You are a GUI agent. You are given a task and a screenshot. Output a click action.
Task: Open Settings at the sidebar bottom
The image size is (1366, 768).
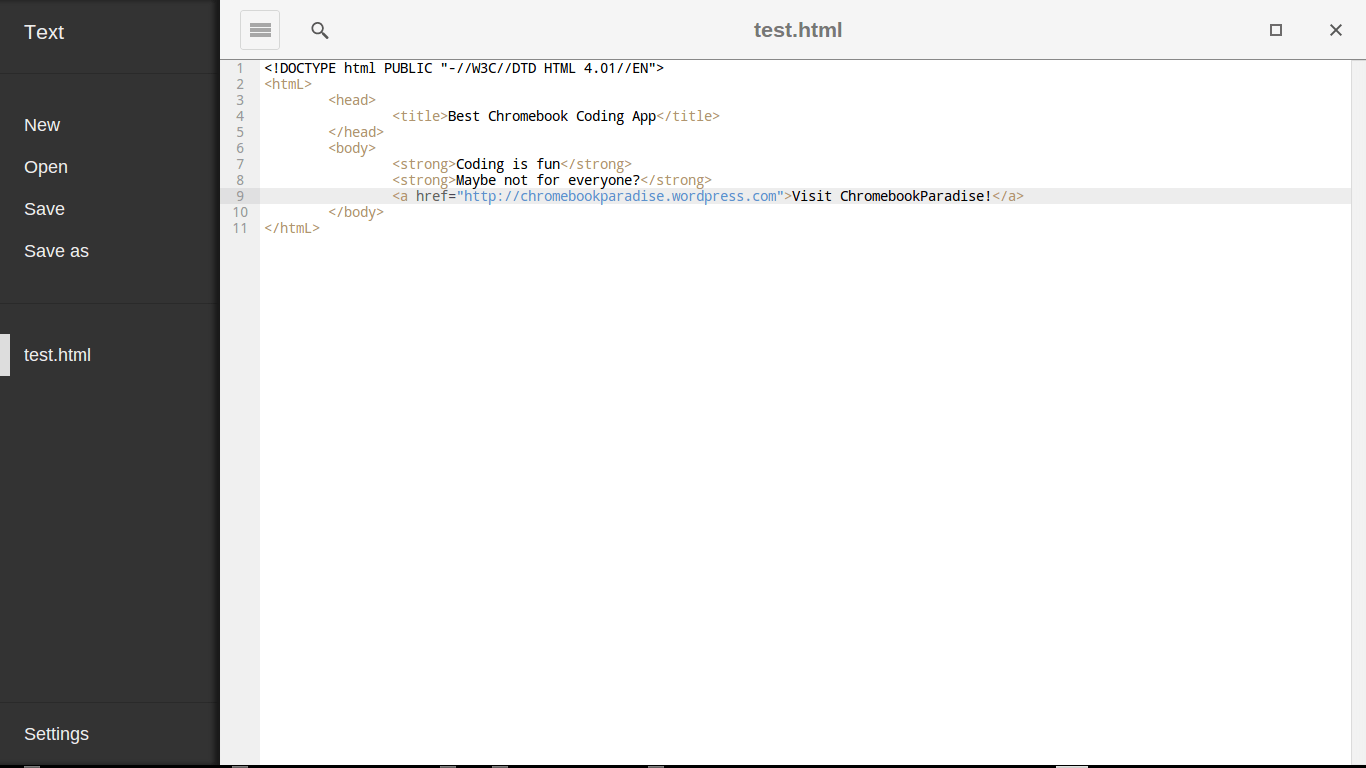(56, 734)
